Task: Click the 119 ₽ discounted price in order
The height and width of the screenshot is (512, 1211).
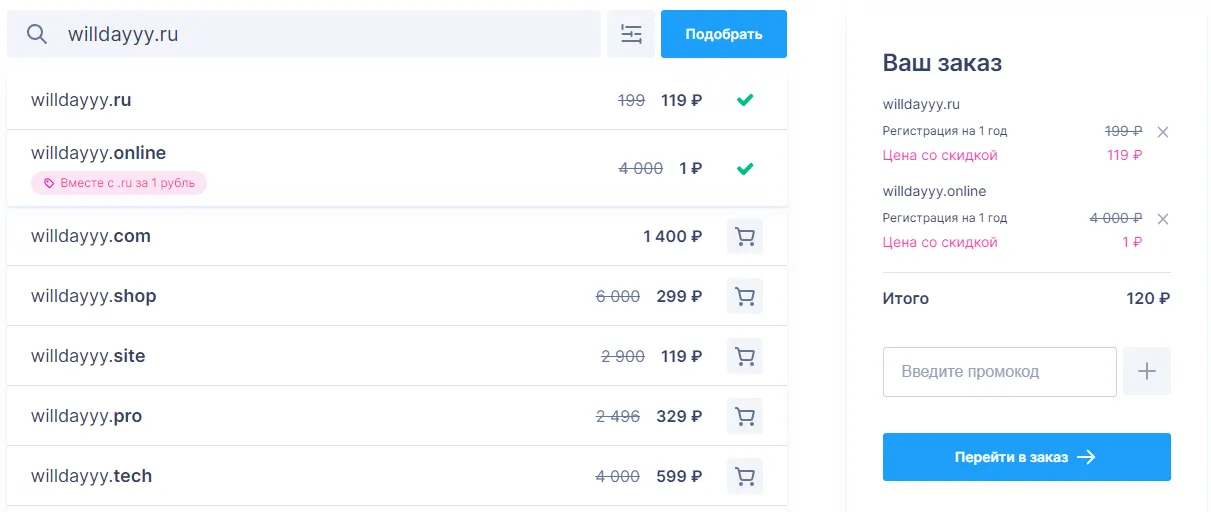Action: pos(1125,155)
